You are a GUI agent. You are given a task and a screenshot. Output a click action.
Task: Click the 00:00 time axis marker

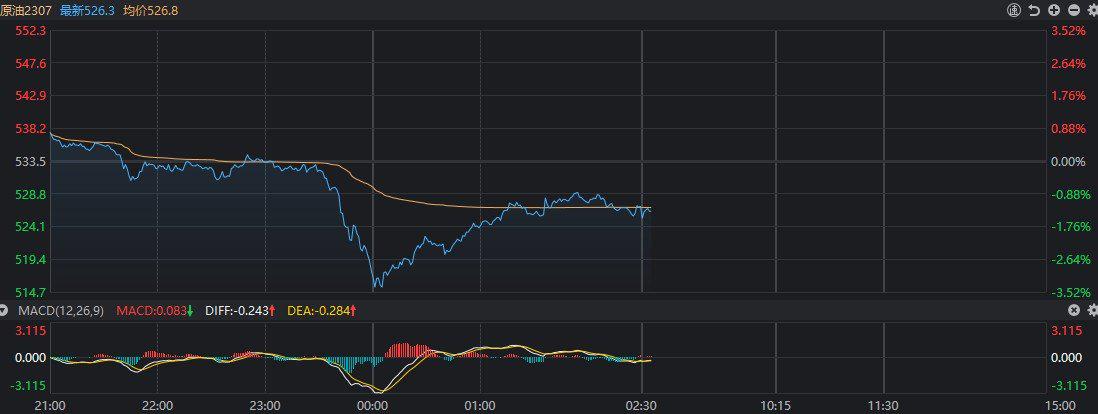click(x=372, y=405)
